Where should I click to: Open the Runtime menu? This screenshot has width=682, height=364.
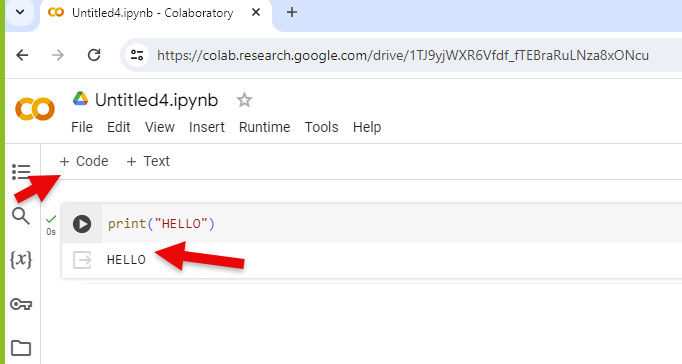264,127
